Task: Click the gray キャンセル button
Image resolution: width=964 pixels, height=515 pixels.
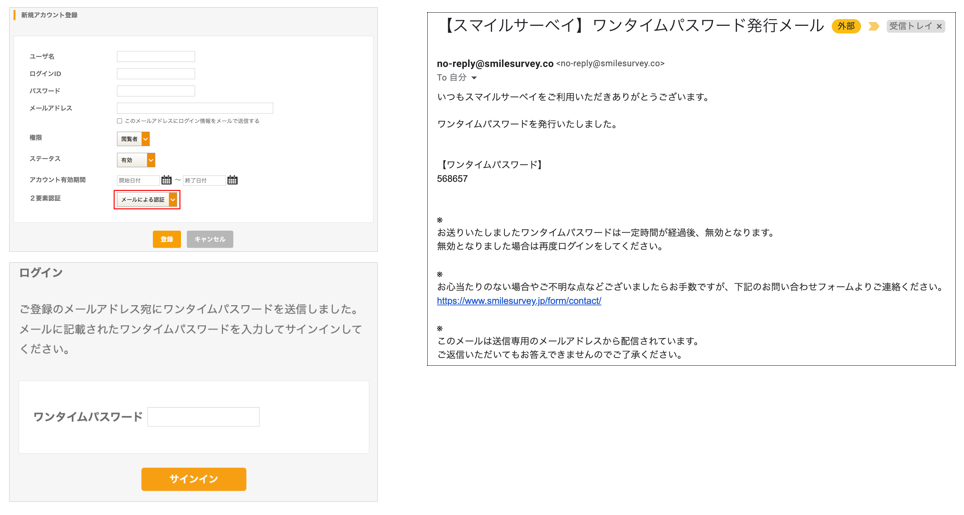Action: point(210,239)
